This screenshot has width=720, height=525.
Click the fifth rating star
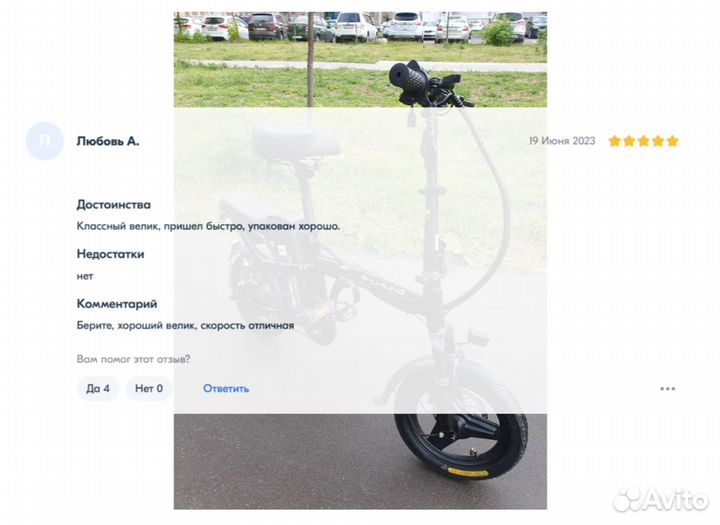coord(672,141)
